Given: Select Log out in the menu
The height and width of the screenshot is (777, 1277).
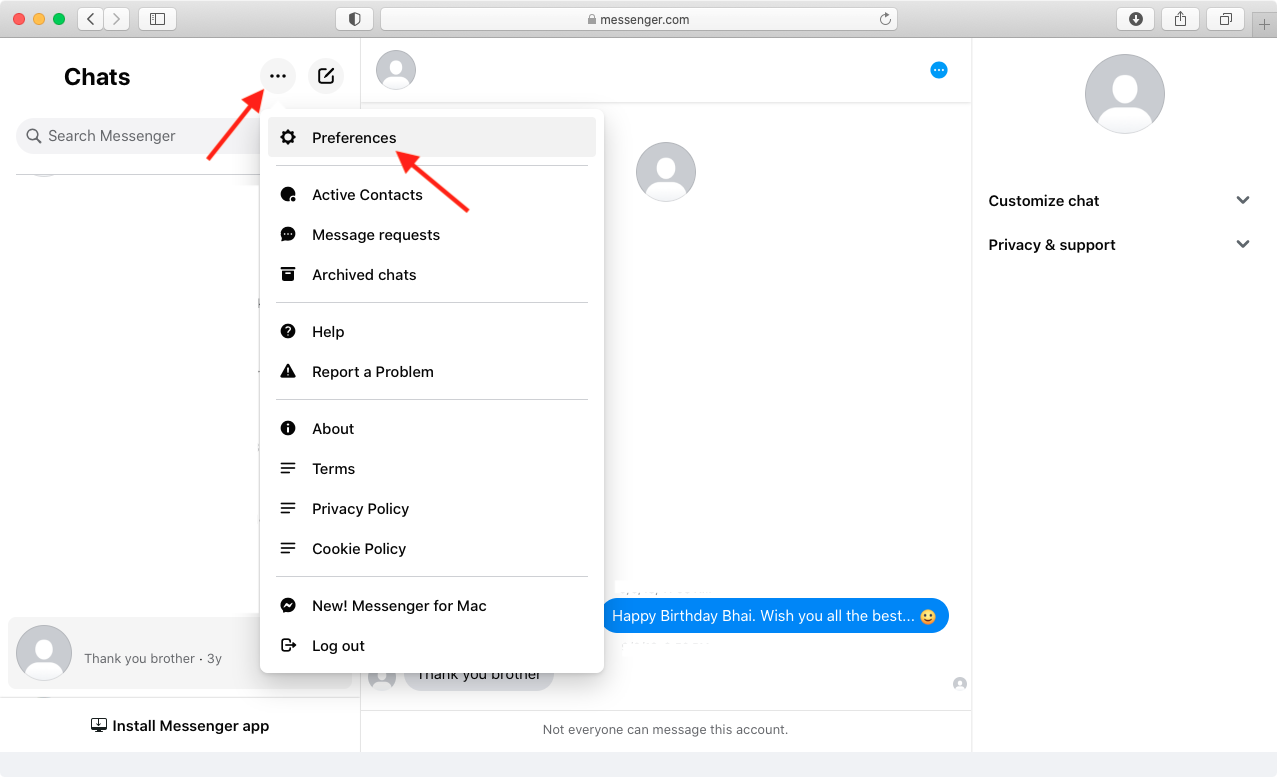Looking at the screenshot, I should [x=432, y=645].
